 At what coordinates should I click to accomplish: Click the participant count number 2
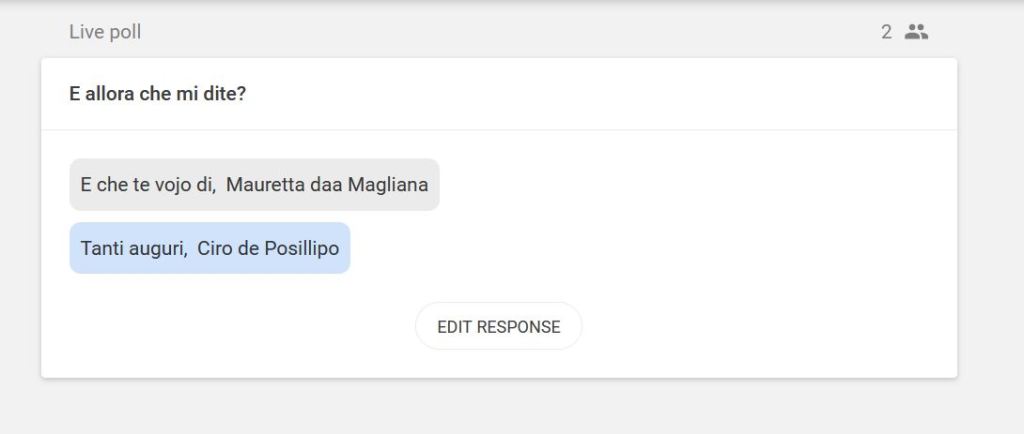point(886,32)
